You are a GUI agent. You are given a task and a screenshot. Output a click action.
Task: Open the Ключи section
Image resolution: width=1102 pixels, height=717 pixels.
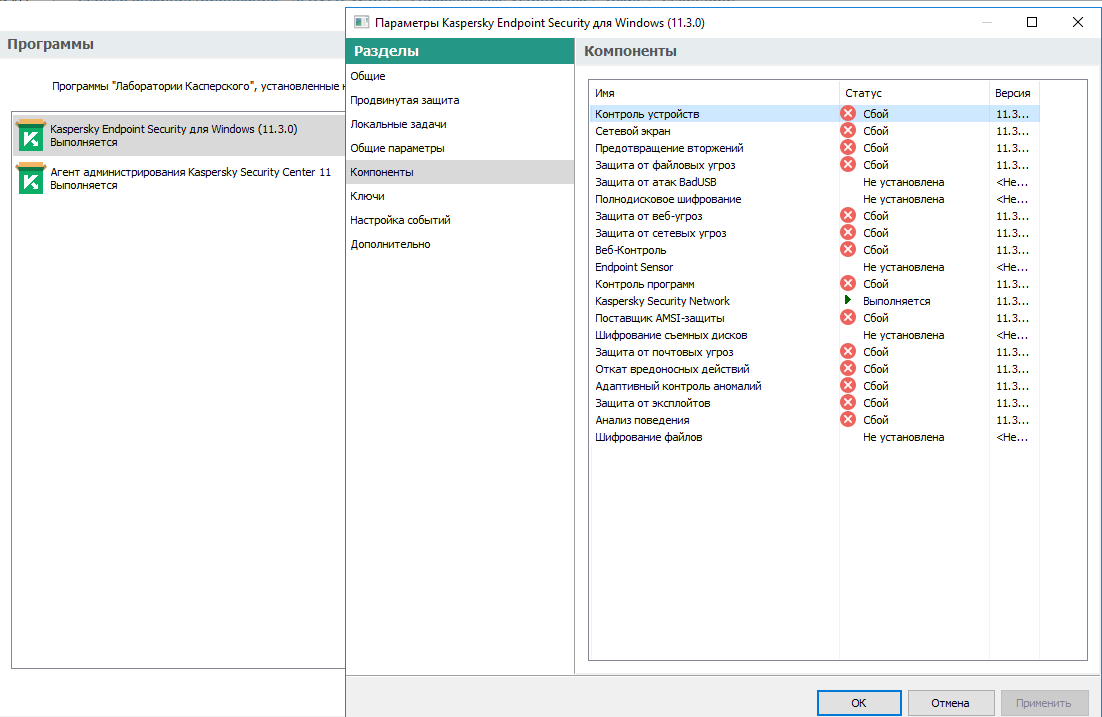click(x=460, y=196)
